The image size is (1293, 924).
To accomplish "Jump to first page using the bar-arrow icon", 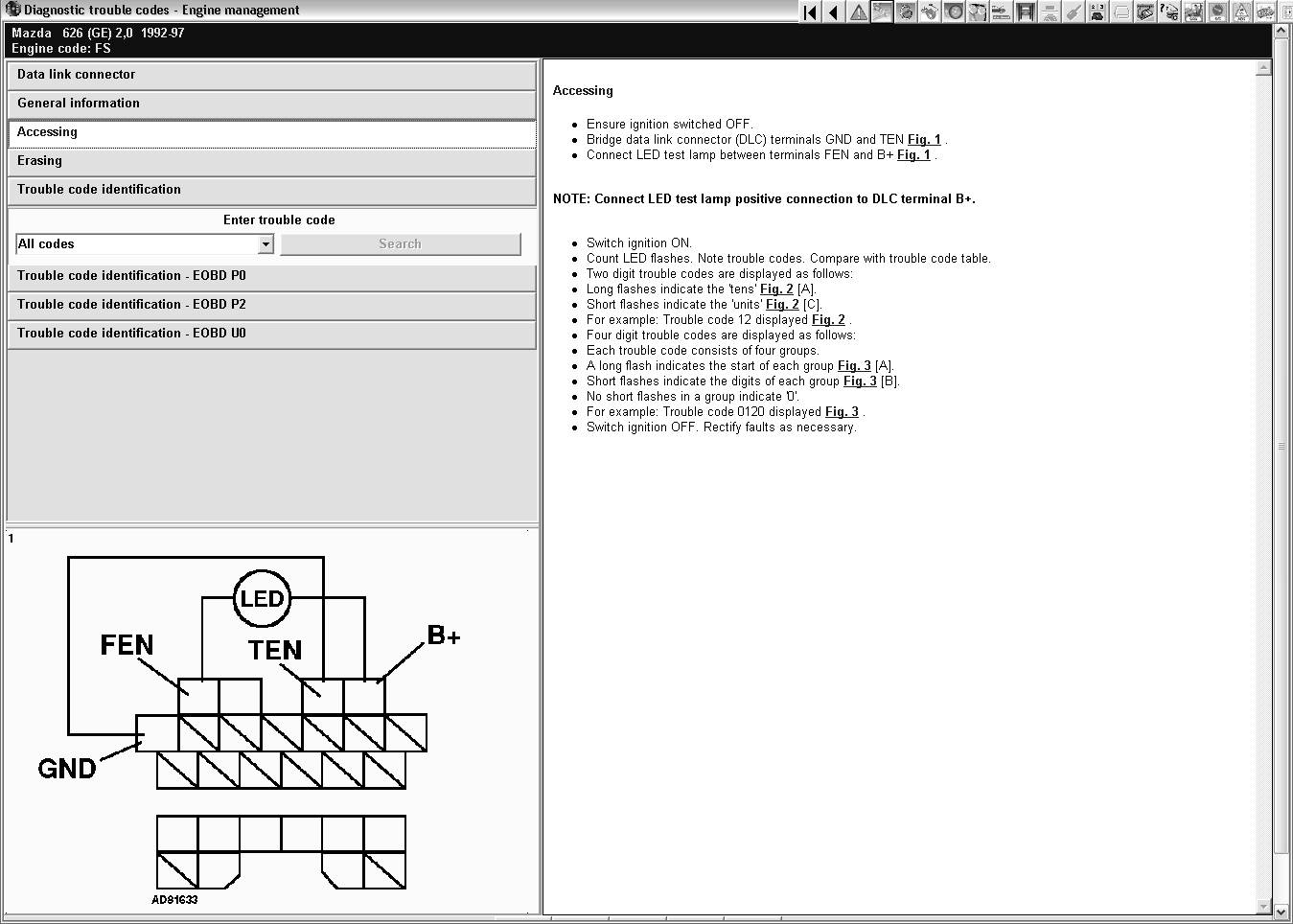I will tap(810, 12).
